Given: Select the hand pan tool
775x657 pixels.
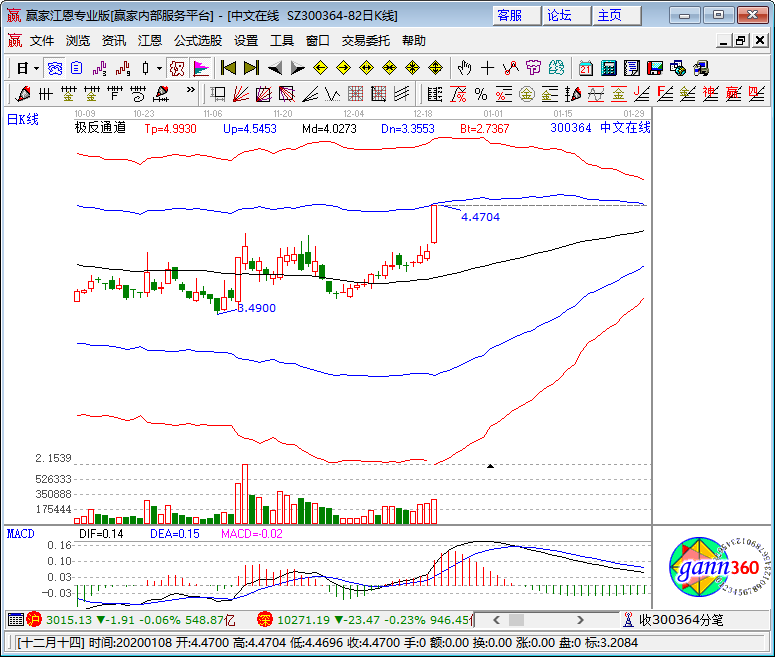Looking at the screenshot, I should click(464, 68).
